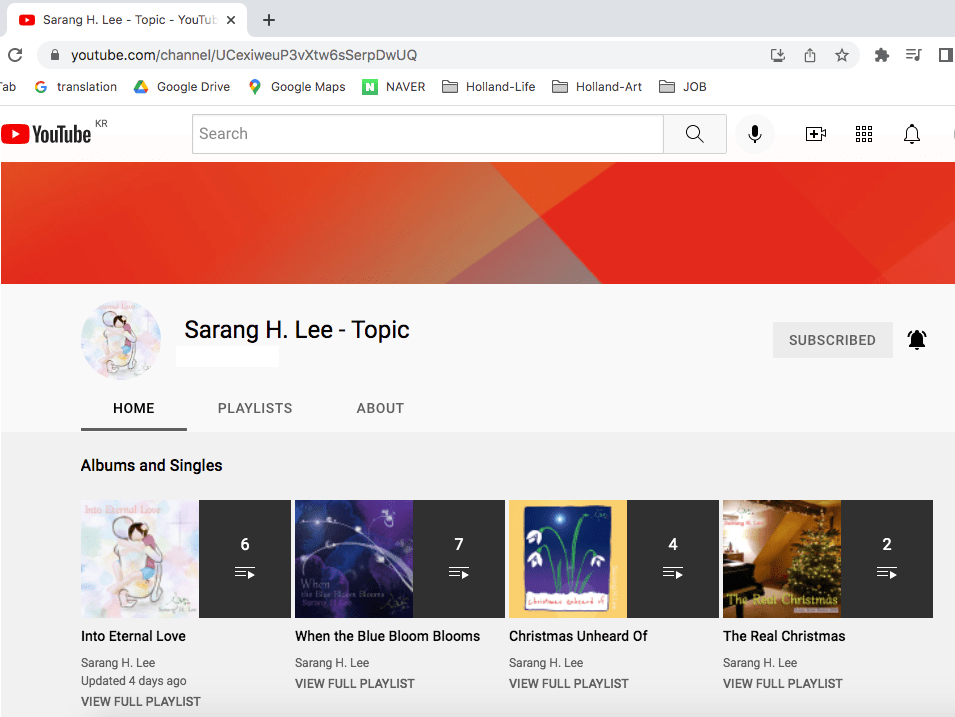Expand the JOB bookmarks folder
This screenshot has height=717, width=955.
coord(683,87)
